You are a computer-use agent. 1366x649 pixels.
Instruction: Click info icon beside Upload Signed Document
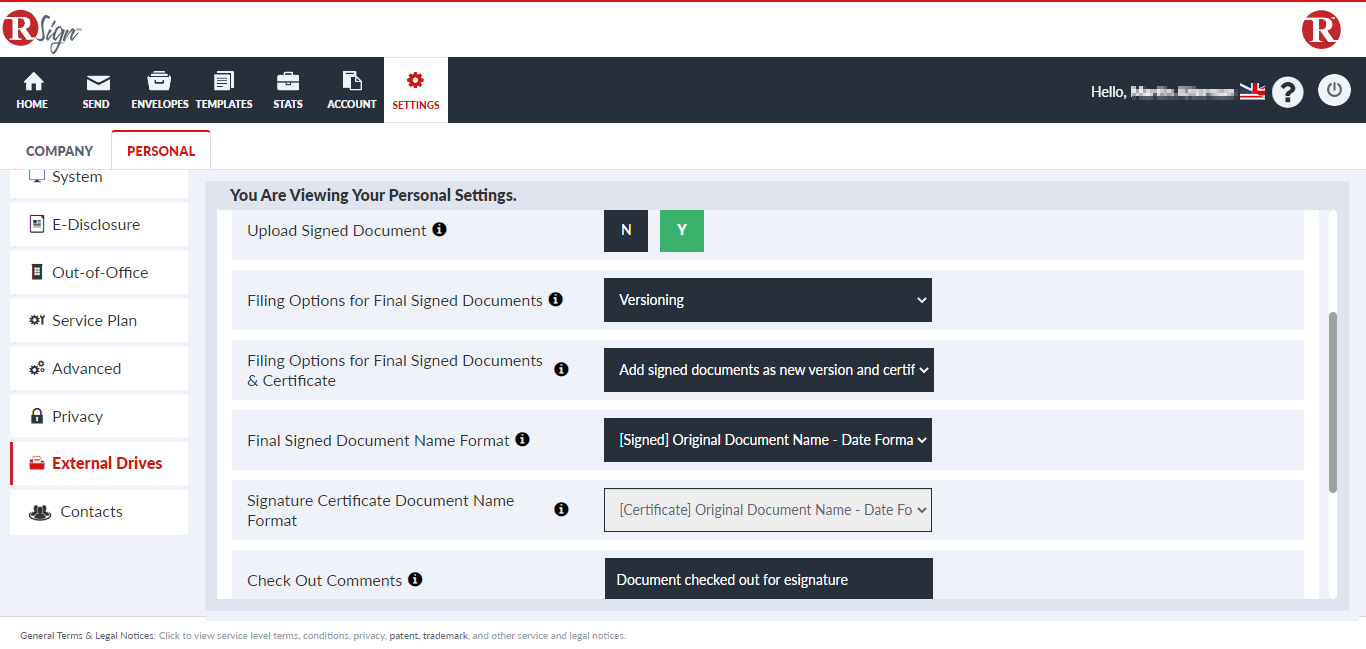[439, 230]
